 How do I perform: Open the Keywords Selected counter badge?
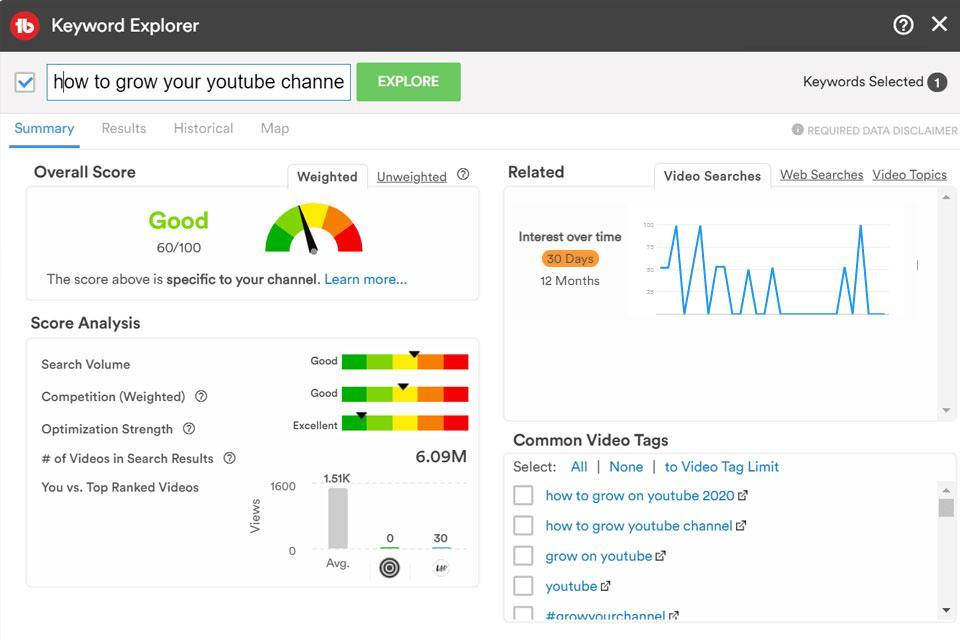pos(937,82)
